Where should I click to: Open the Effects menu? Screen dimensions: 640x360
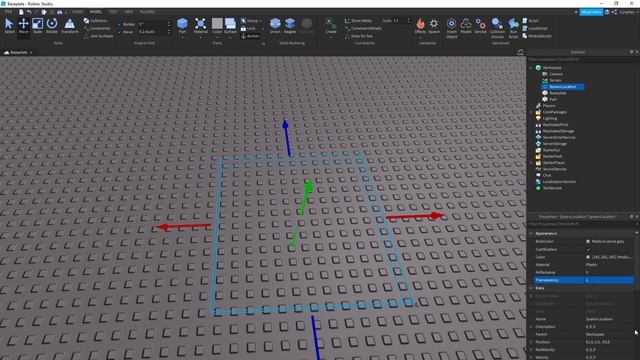pyautogui.click(x=420, y=26)
